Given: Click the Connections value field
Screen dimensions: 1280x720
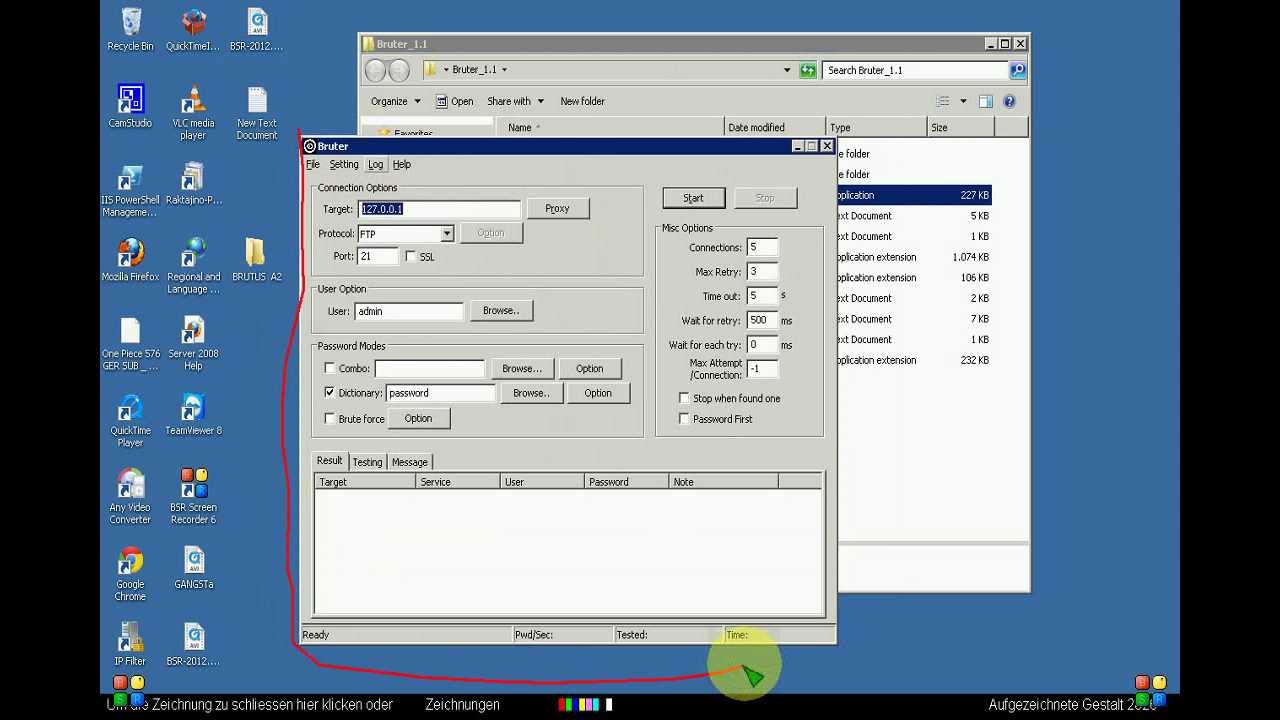Looking at the screenshot, I should pyautogui.click(x=762, y=248).
